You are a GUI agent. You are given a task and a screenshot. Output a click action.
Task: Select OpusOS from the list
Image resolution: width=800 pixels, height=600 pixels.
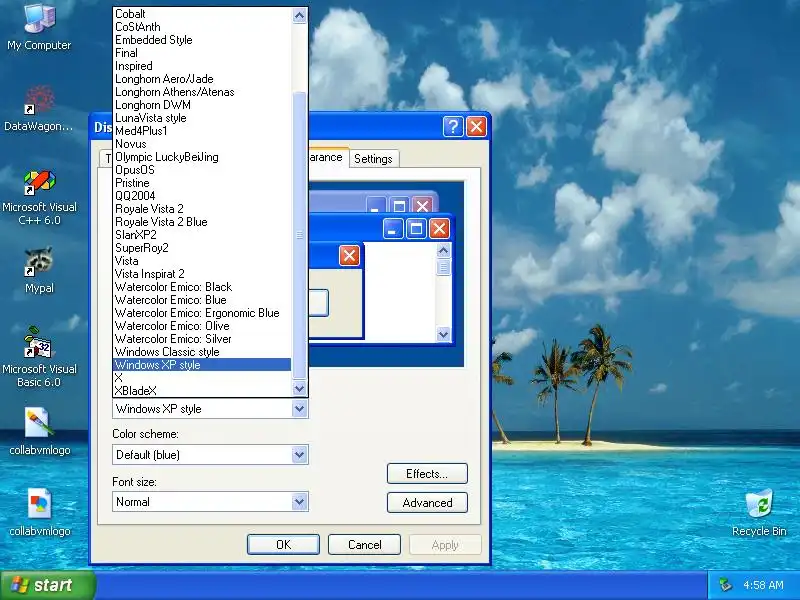(202, 170)
